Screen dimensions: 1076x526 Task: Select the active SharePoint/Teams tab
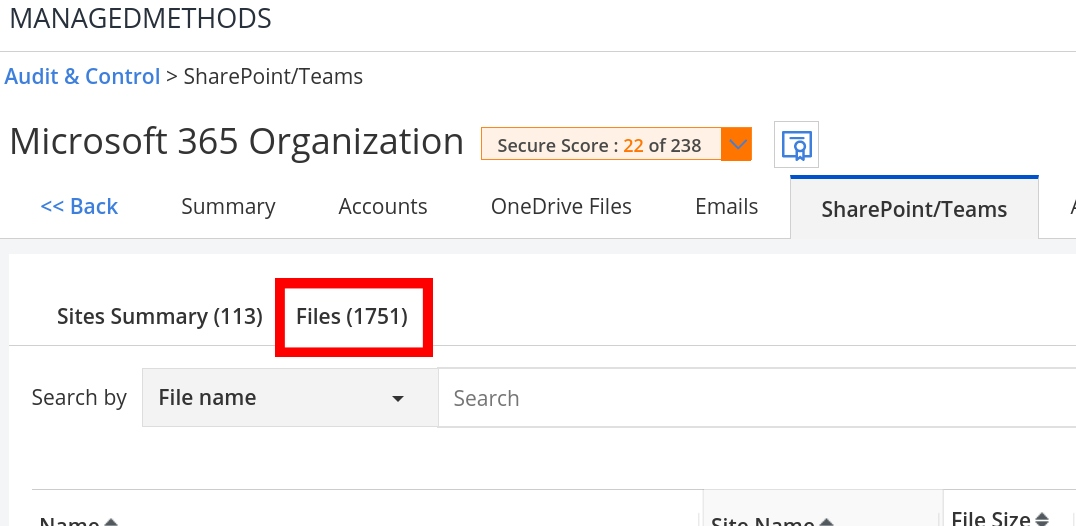coord(914,209)
